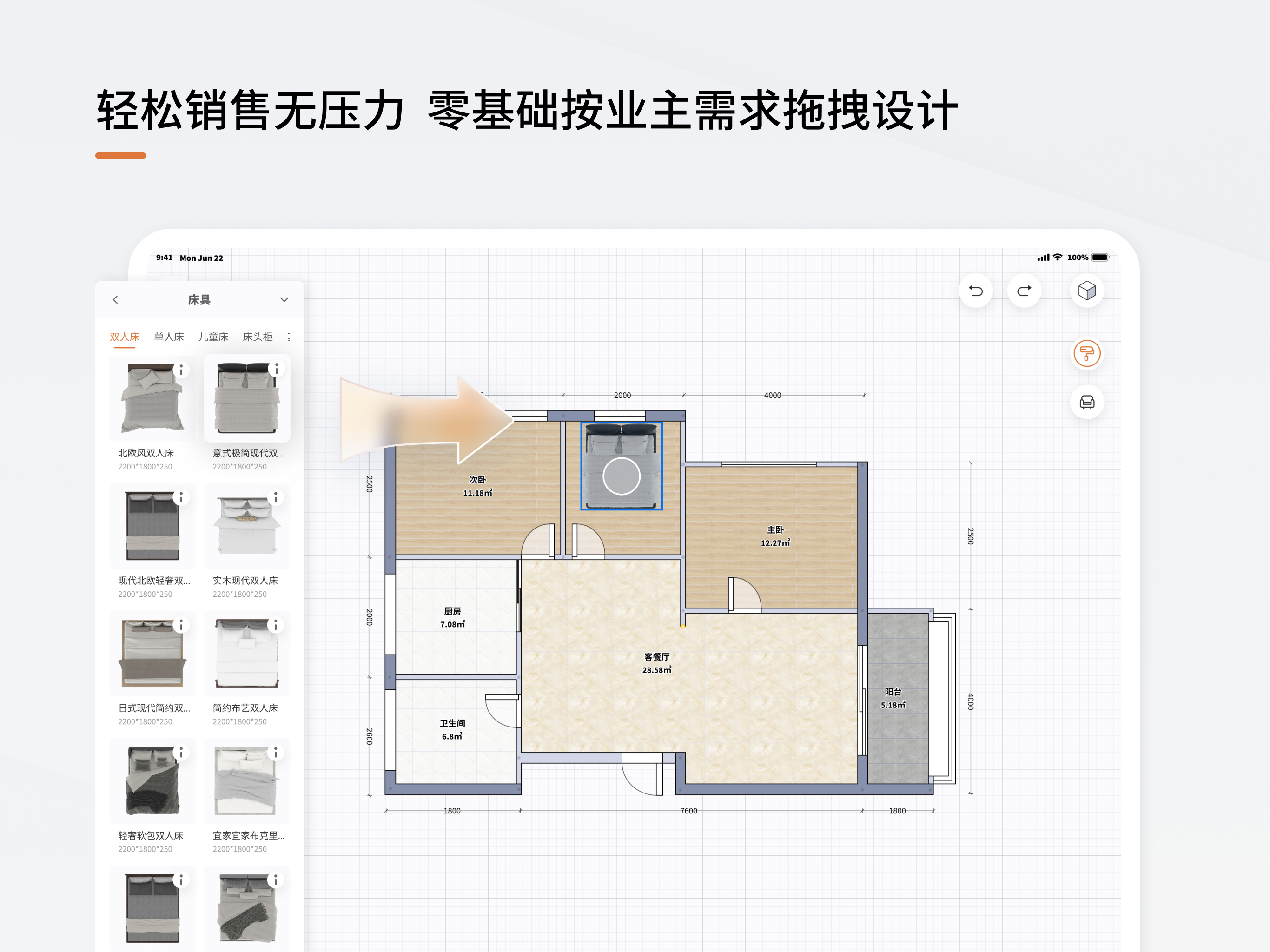Open the paint roller tool

1086,353
